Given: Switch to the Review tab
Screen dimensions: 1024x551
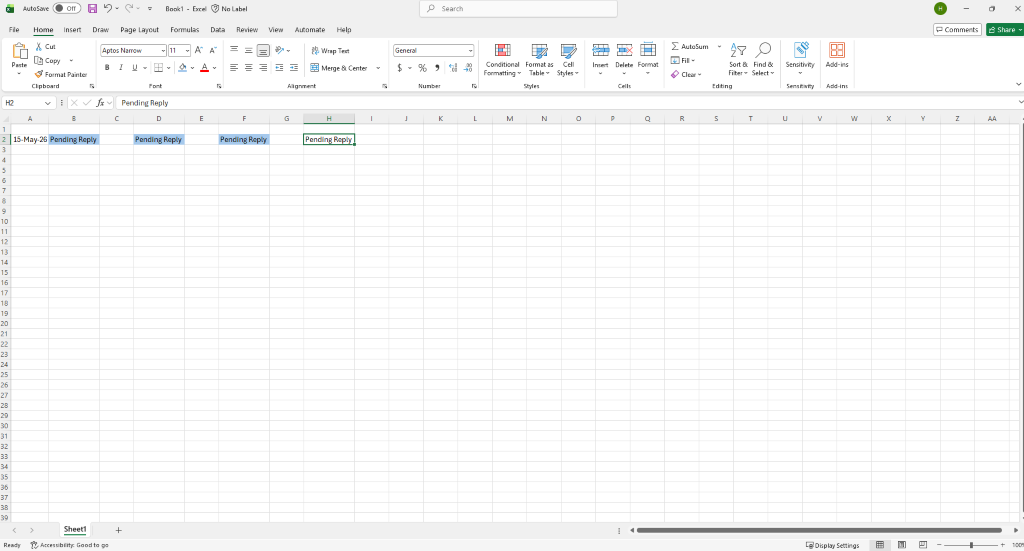Looking at the screenshot, I should [x=247, y=29].
